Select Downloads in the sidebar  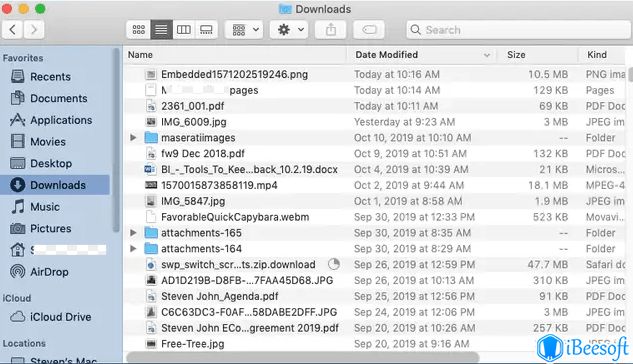(54, 185)
